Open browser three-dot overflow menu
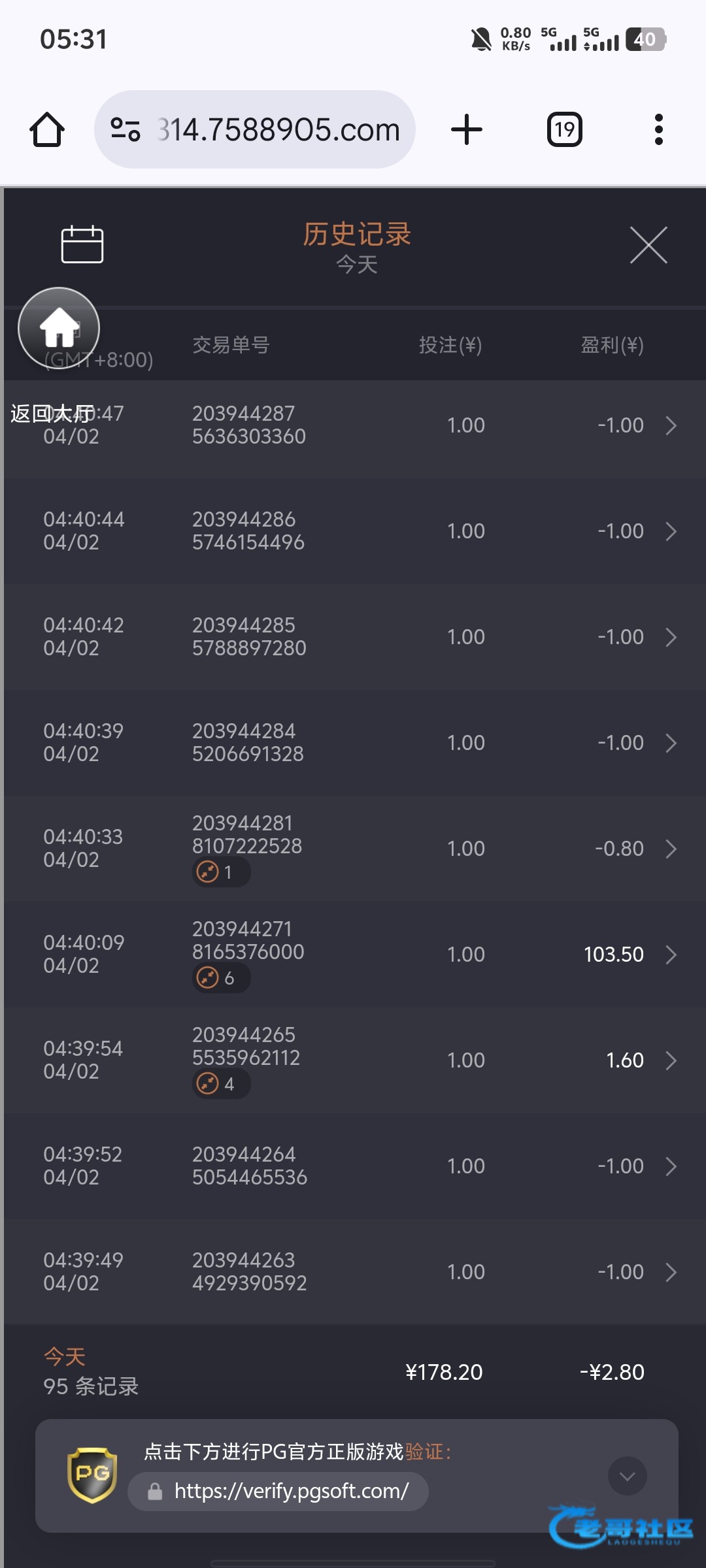 [x=658, y=129]
